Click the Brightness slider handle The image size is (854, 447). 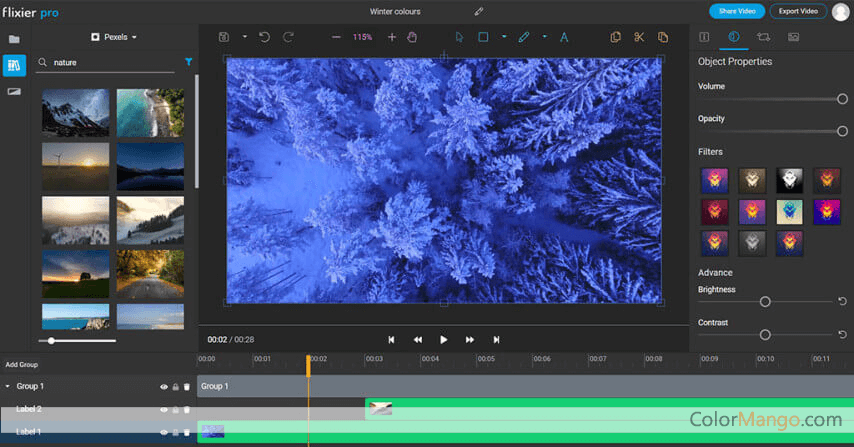(x=765, y=301)
